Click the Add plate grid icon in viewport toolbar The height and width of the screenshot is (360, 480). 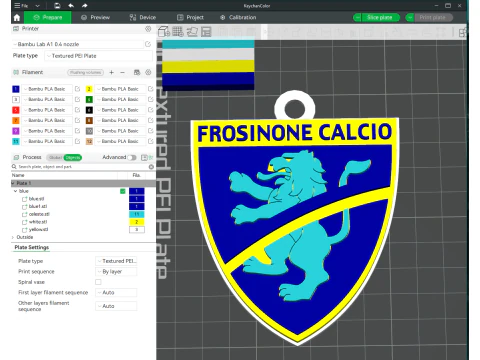pyautogui.click(x=178, y=32)
